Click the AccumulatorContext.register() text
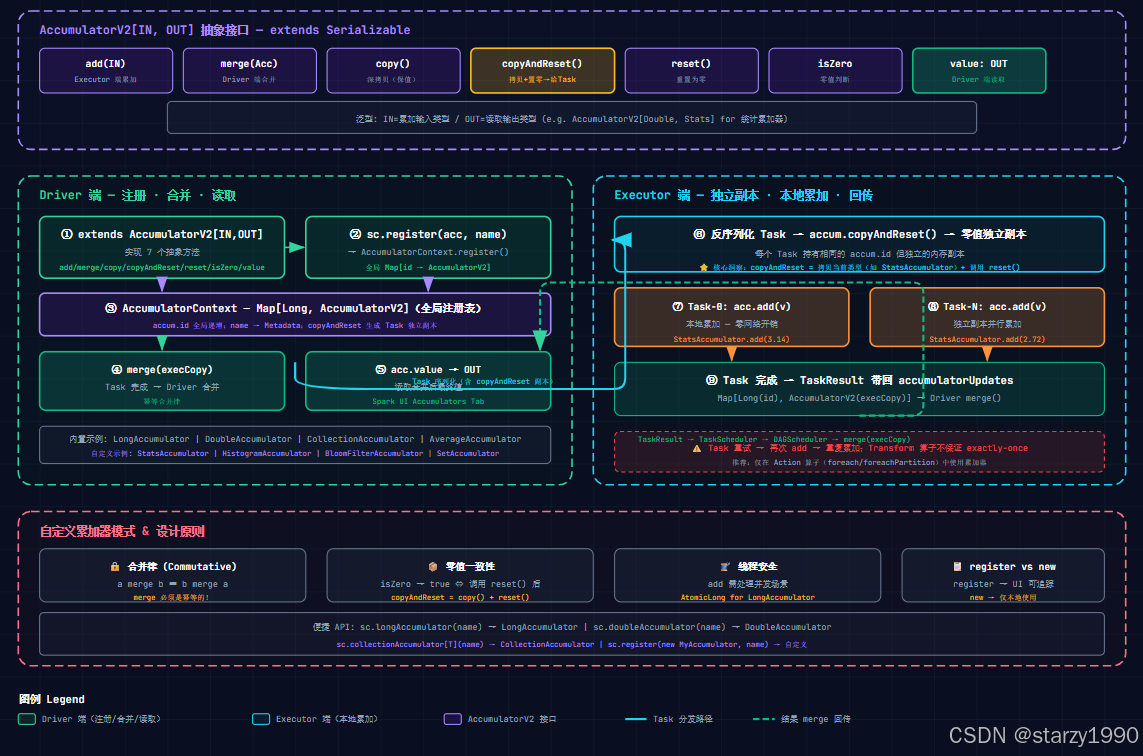 coord(434,252)
